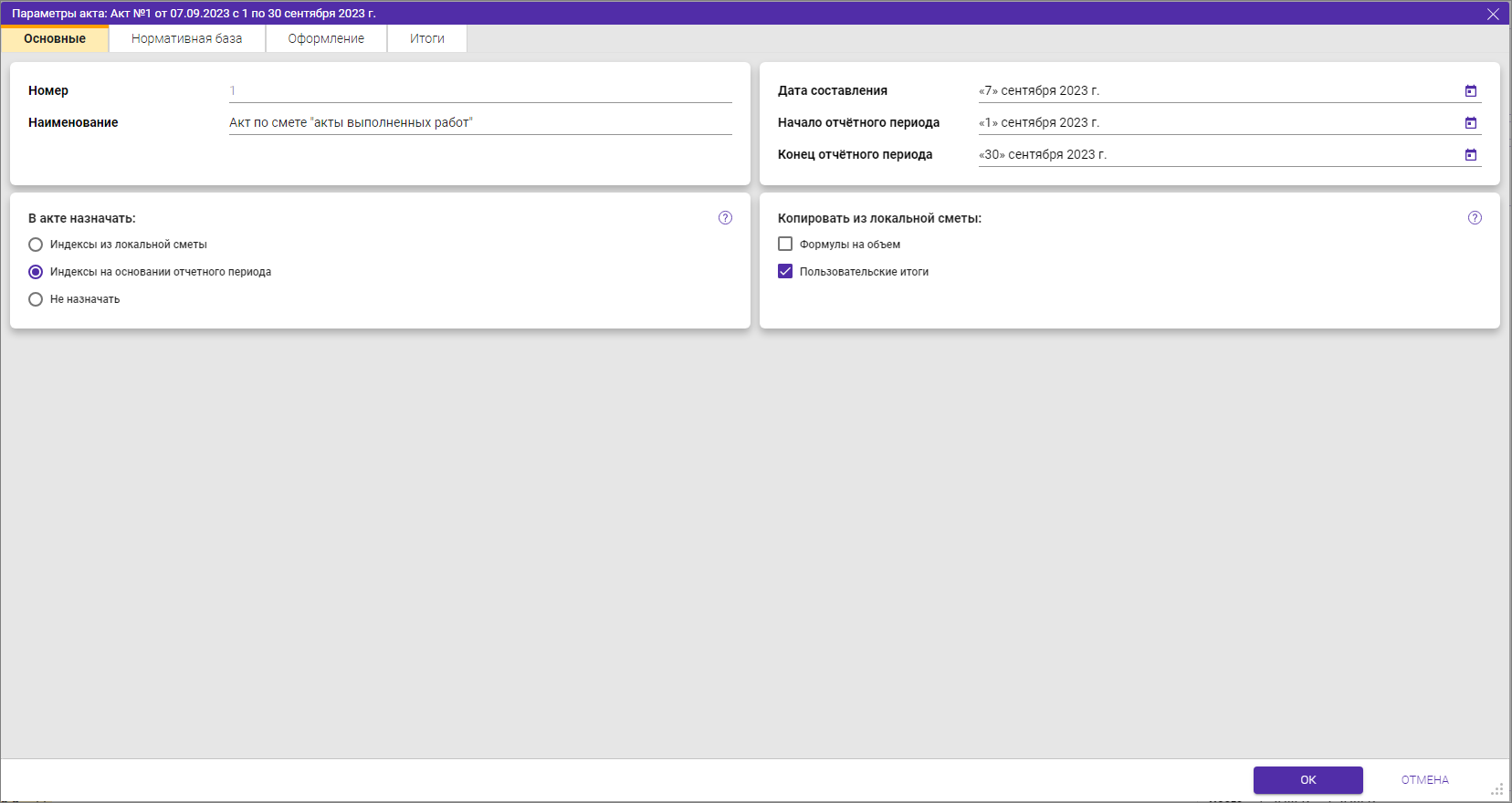Go to the Итоги tab
The image size is (1512, 803).
426,38
